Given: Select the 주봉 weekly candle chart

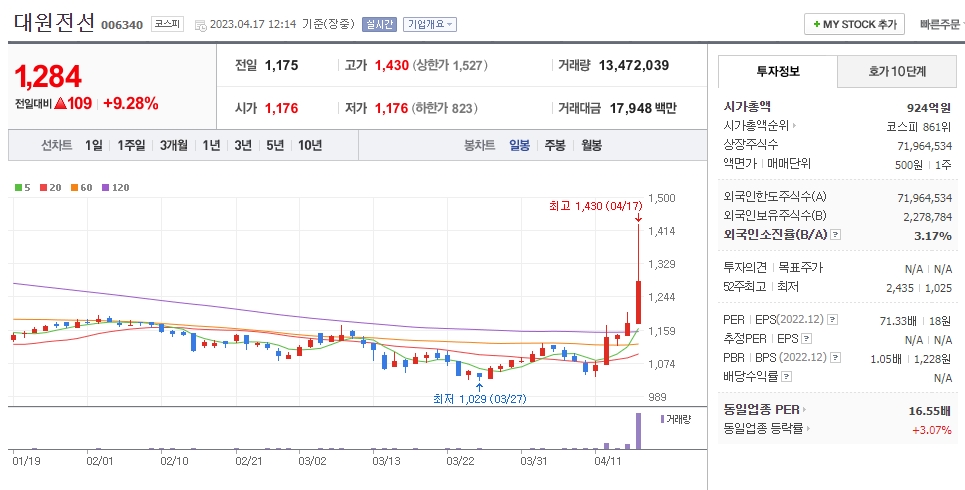Looking at the screenshot, I should 555,145.
